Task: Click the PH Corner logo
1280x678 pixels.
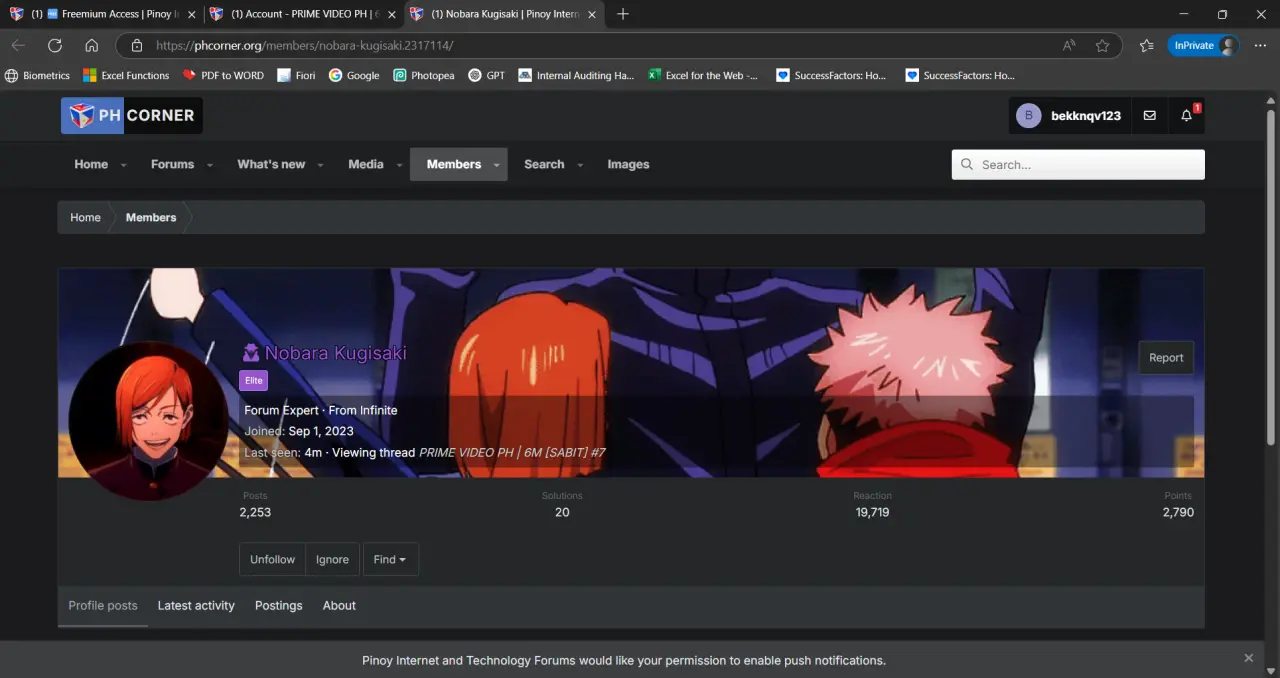Action: point(132,115)
